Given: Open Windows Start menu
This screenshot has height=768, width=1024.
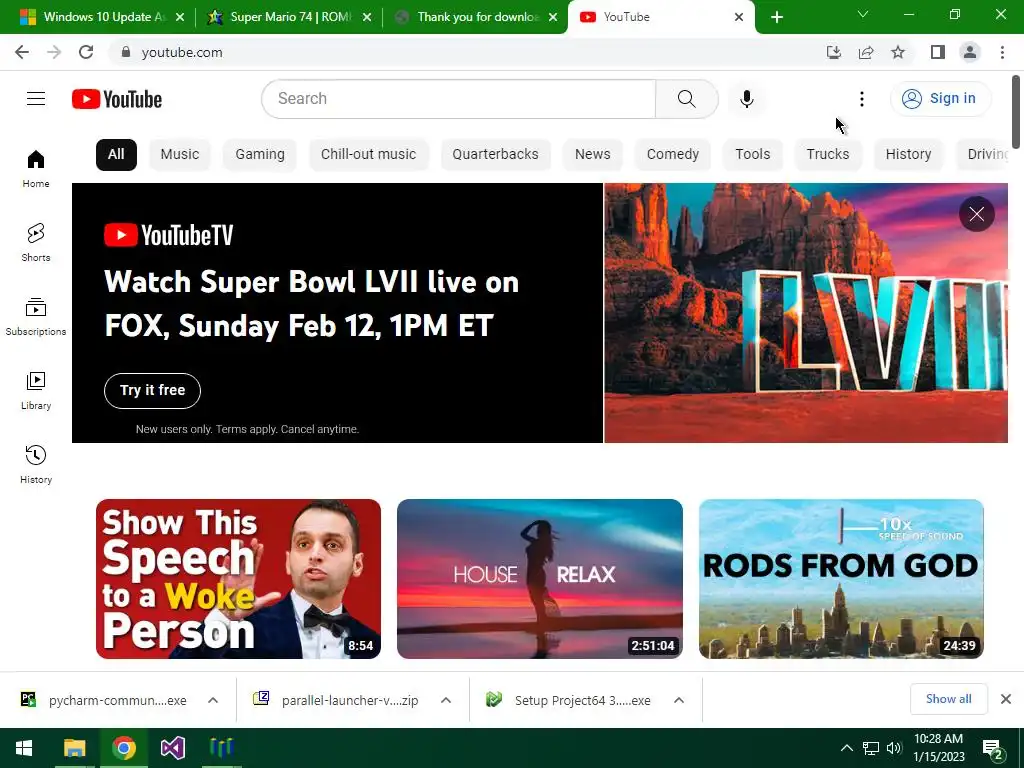Looking at the screenshot, I should [24, 748].
